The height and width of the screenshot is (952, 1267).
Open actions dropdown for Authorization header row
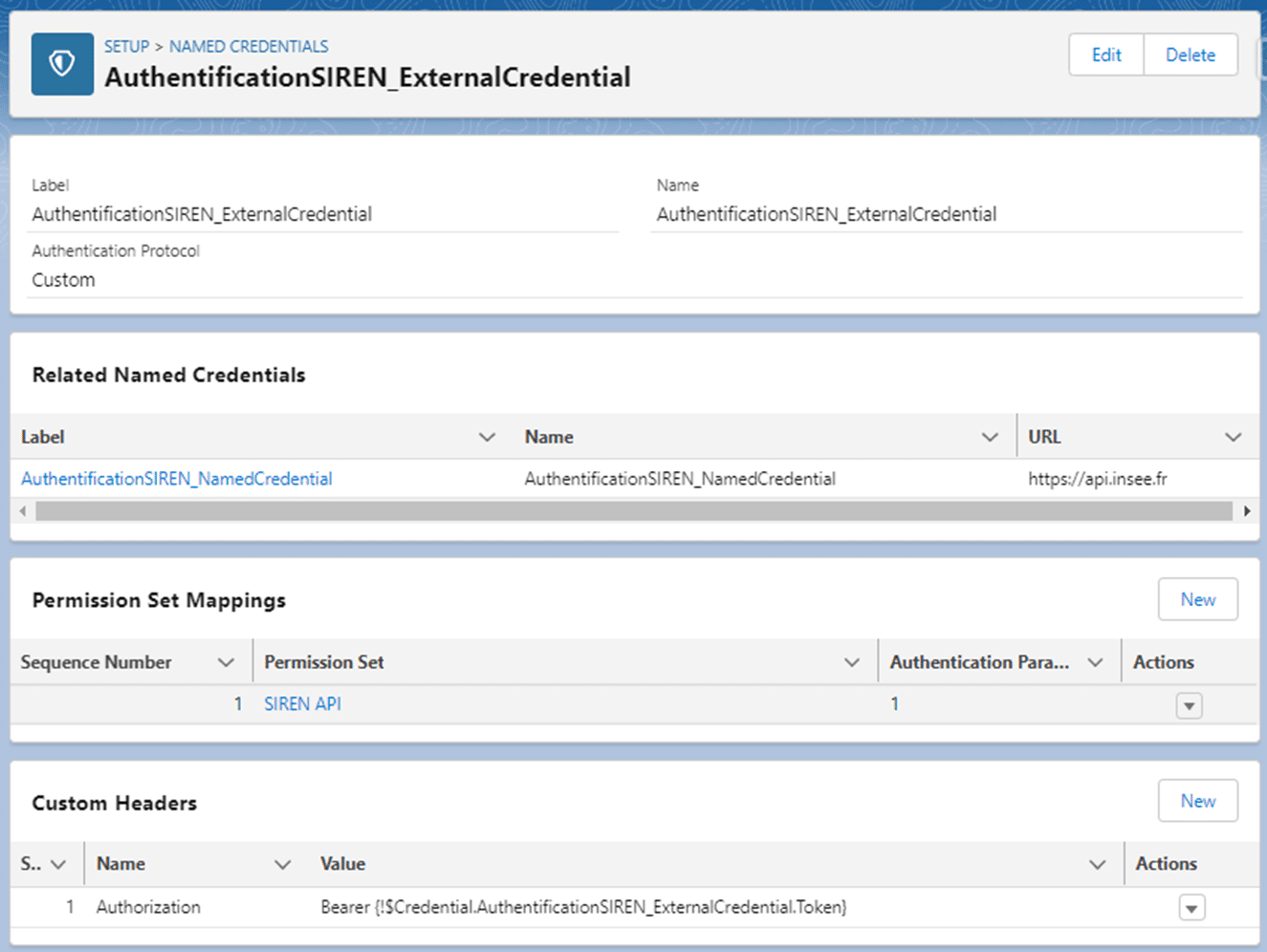(x=1191, y=908)
